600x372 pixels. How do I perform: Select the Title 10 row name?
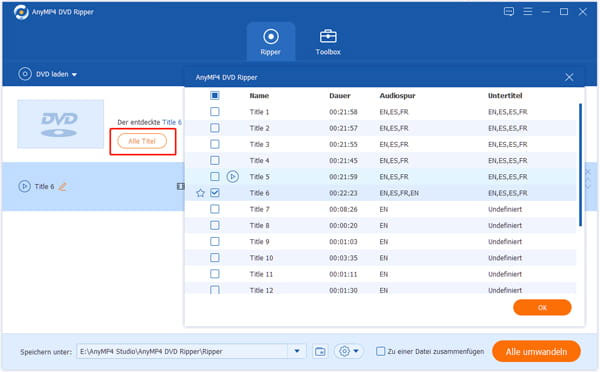click(x=261, y=258)
